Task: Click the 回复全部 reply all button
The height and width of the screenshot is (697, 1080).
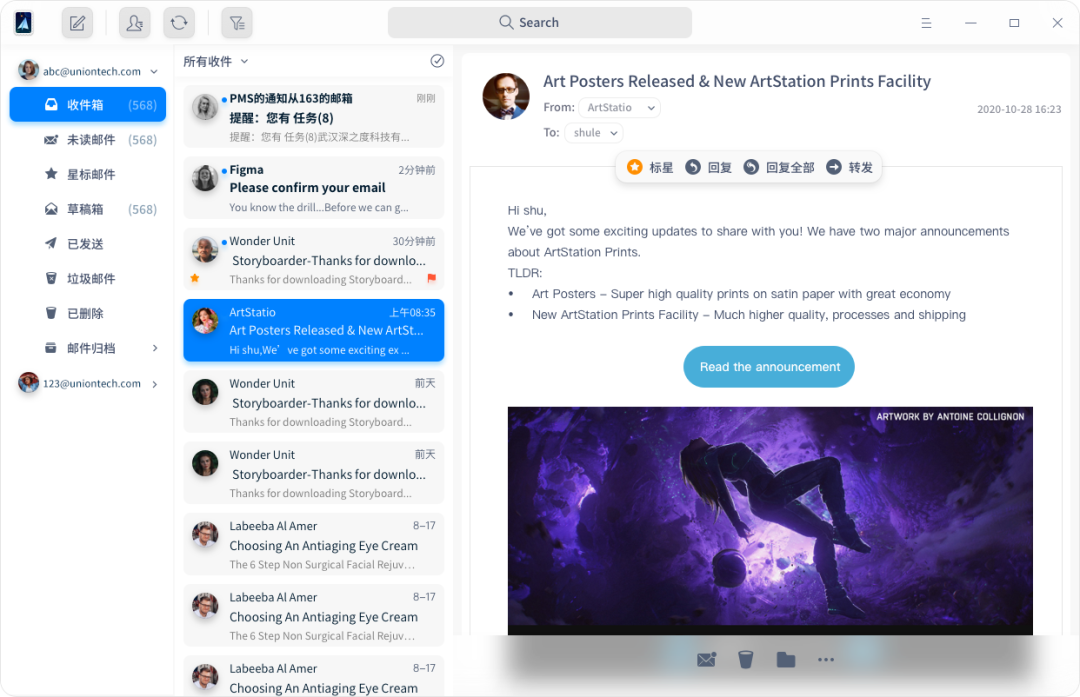Action: [779, 167]
